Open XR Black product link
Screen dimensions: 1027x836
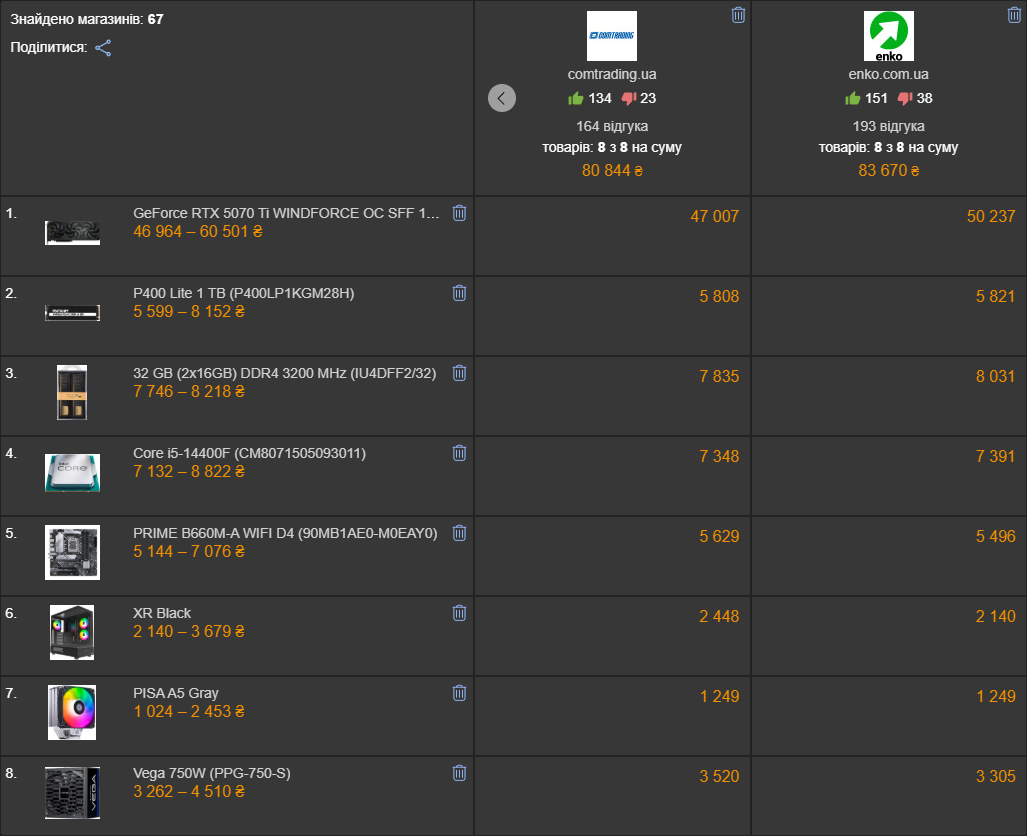[x=162, y=613]
